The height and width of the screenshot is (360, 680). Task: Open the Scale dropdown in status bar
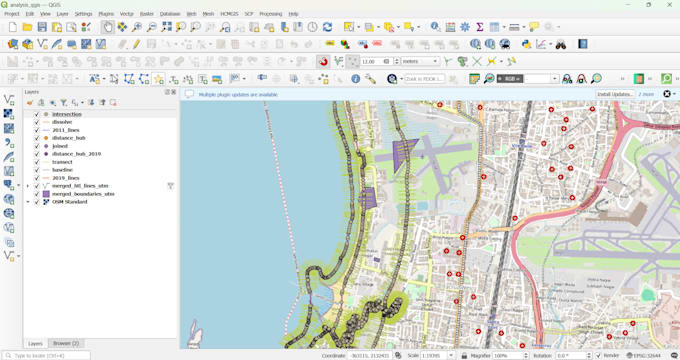[x=451, y=356]
